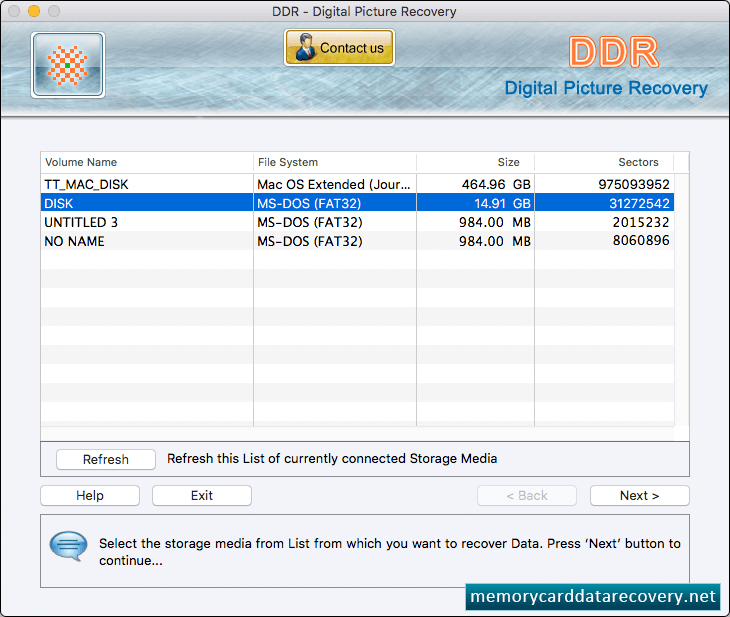Select the TT_MAC_DISK volume row
Viewport: 730px width, 617px height.
pyautogui.click(x=357, y=184)
